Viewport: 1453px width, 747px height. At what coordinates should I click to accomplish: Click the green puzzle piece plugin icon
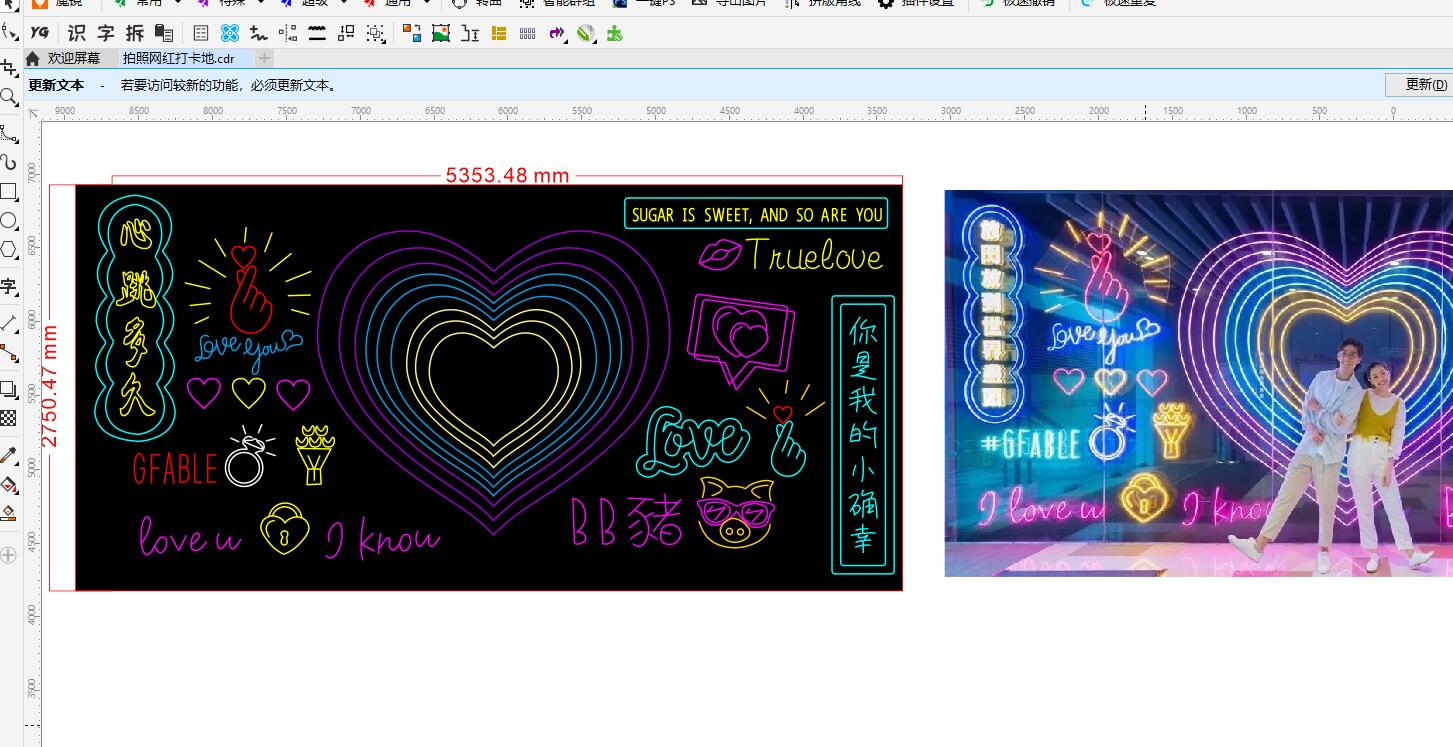(x=615, y=33)
